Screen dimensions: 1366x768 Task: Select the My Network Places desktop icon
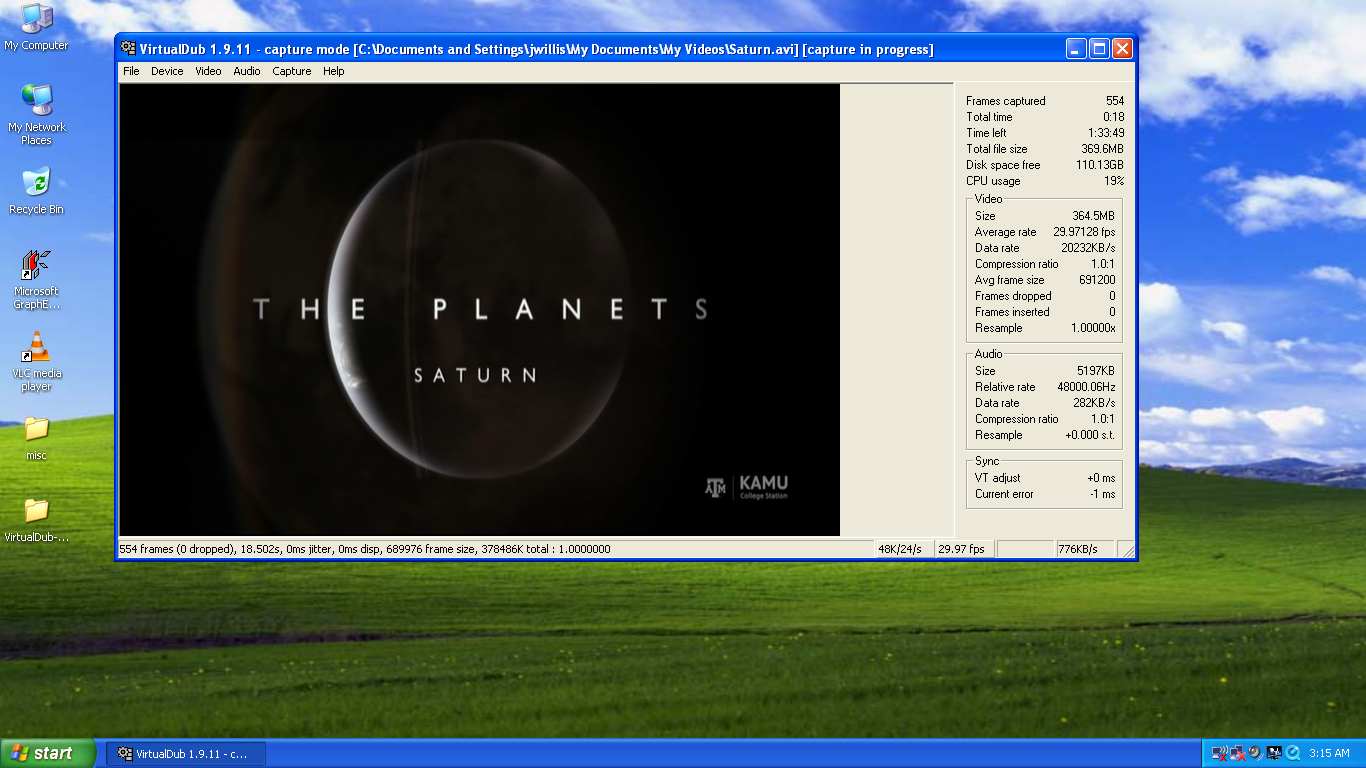pyautogui.click(x=36, y=115)
